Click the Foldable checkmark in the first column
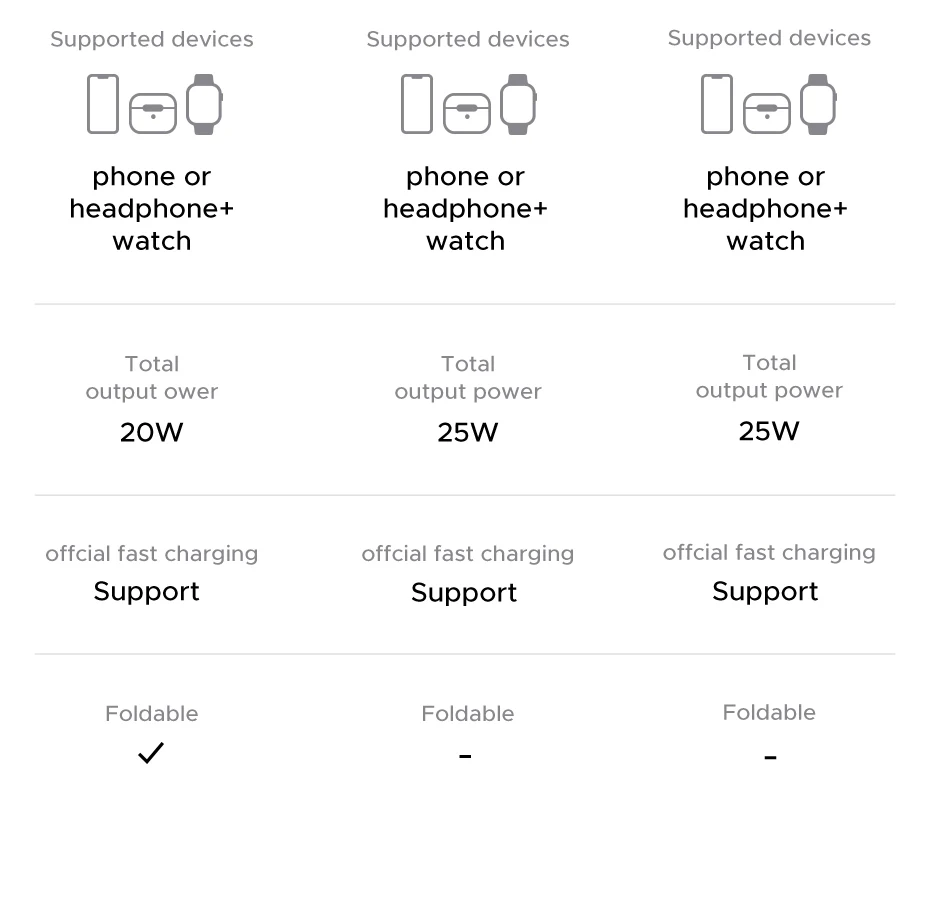This screenshot has height=897, width=930. pyautogui.click(x=151, y=753)
